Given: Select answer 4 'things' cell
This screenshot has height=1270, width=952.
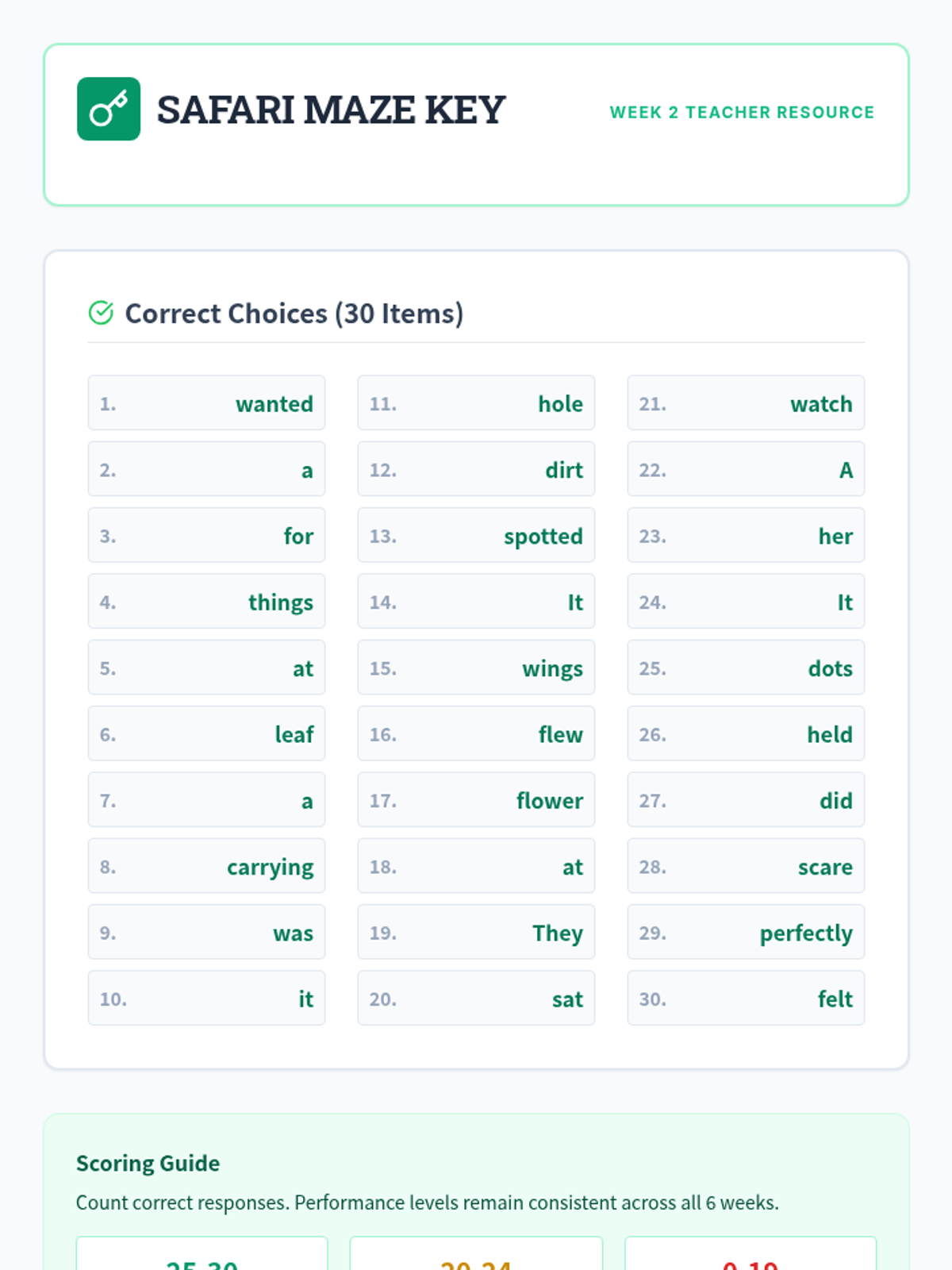Looking at the screenshot, I should point(206,602).
